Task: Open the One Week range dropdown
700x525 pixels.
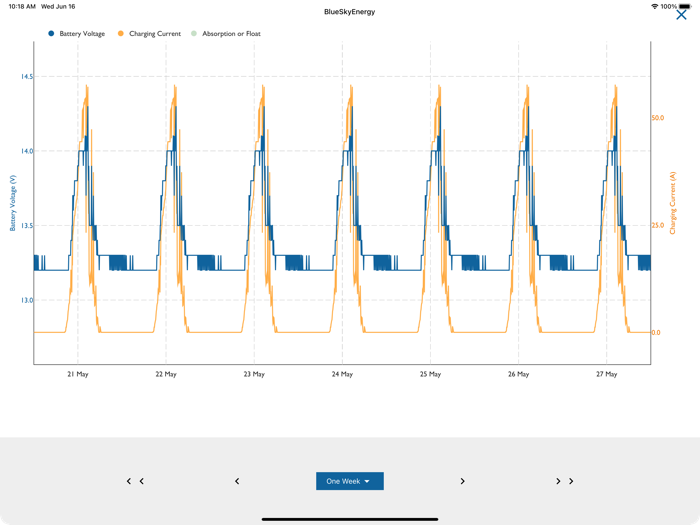Action: [349, 481]
